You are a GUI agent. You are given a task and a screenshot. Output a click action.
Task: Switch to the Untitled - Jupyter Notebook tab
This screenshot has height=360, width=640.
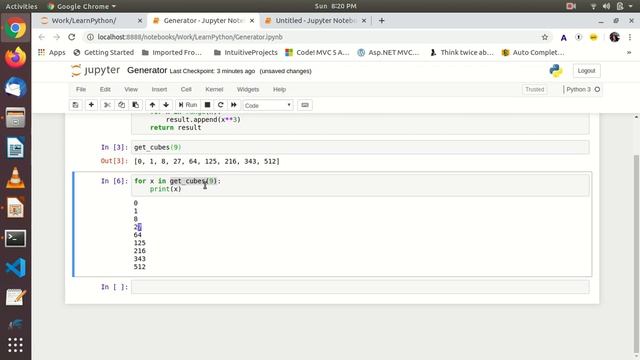(315, 20)
